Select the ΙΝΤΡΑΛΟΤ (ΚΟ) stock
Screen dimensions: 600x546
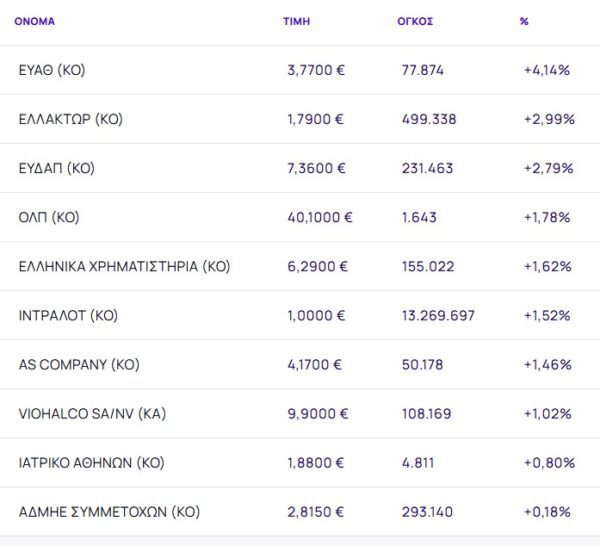pos(68,315)
